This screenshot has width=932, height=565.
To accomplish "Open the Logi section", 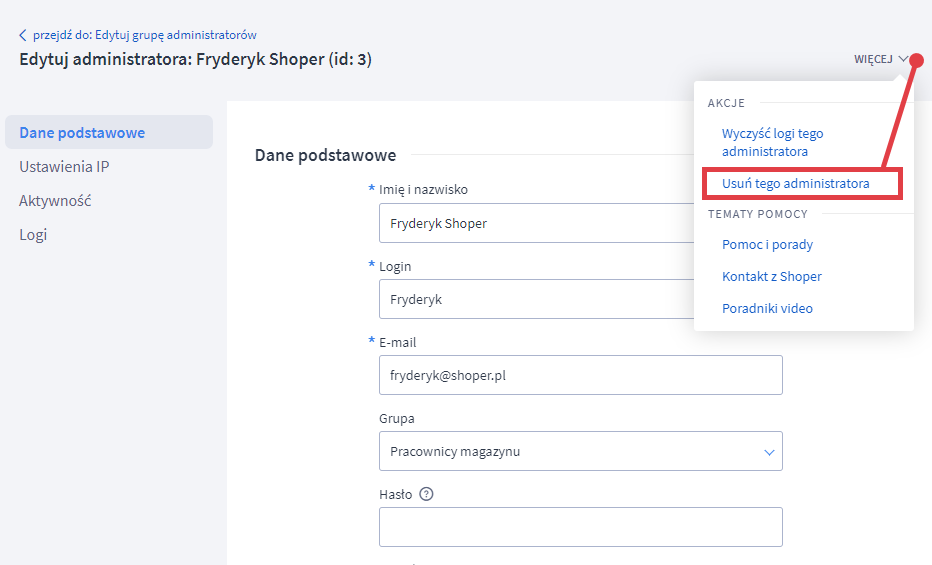I will point(33,235).
